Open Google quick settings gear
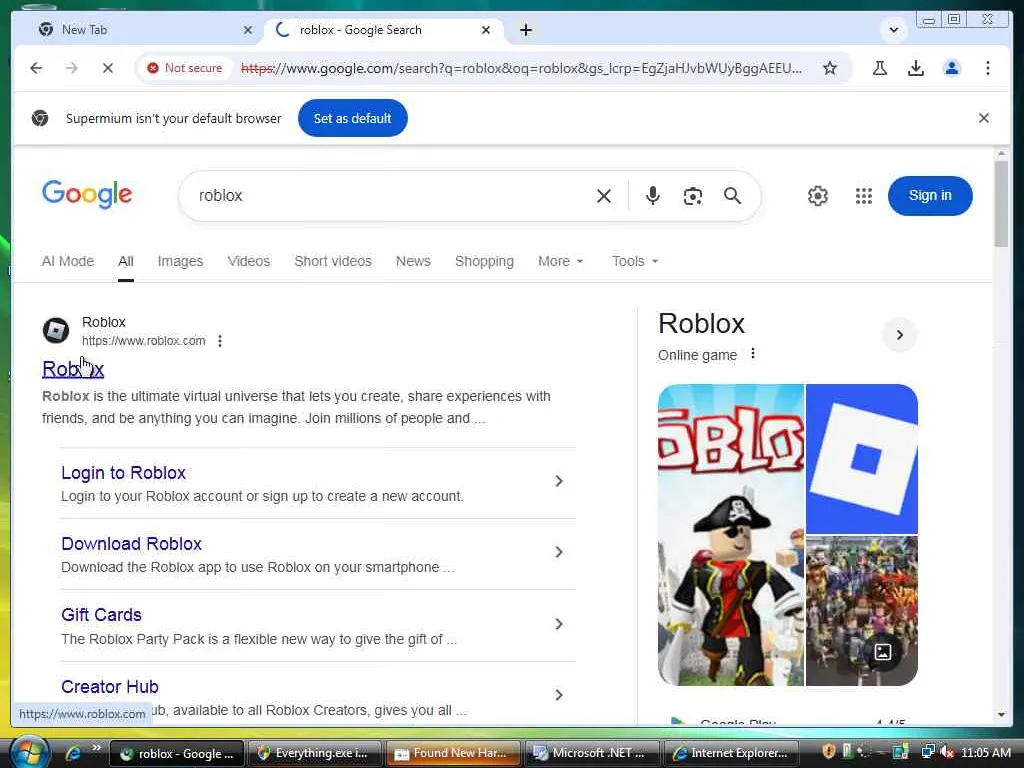Viewport: 1024px width, 768px height. point(818,196)
